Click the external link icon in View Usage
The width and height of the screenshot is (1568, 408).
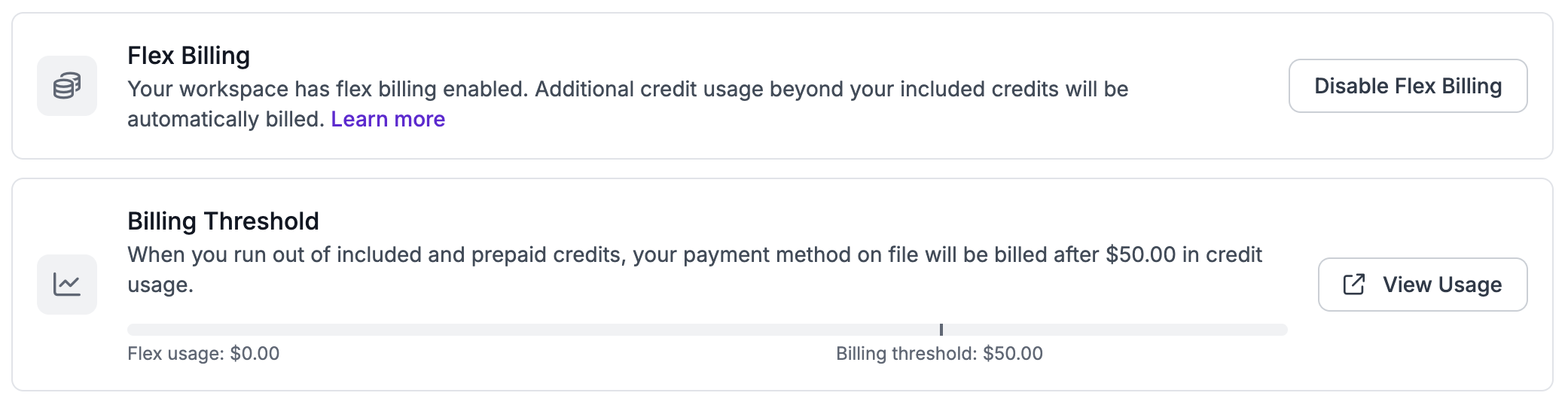(x=1353, y=285)
